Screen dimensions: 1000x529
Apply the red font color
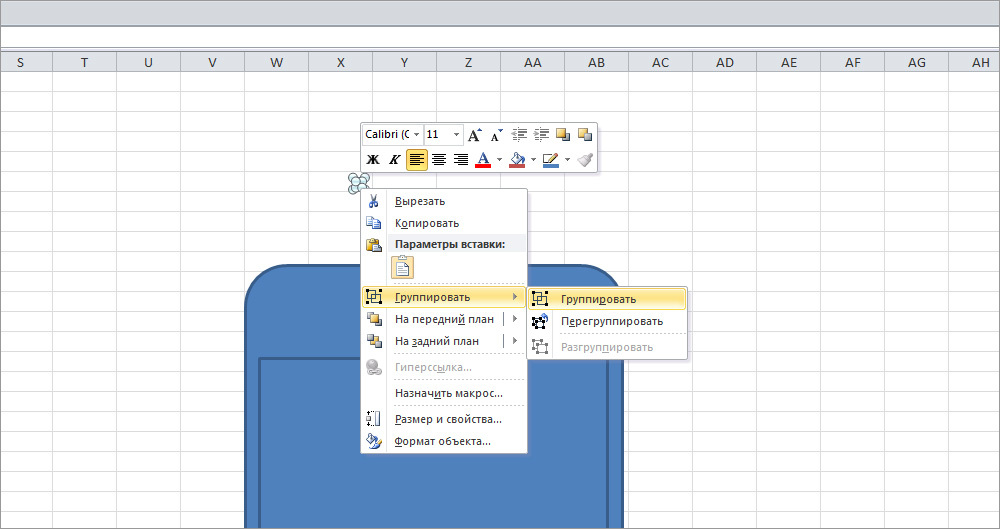pyautogui.click(x=483, y=160)
